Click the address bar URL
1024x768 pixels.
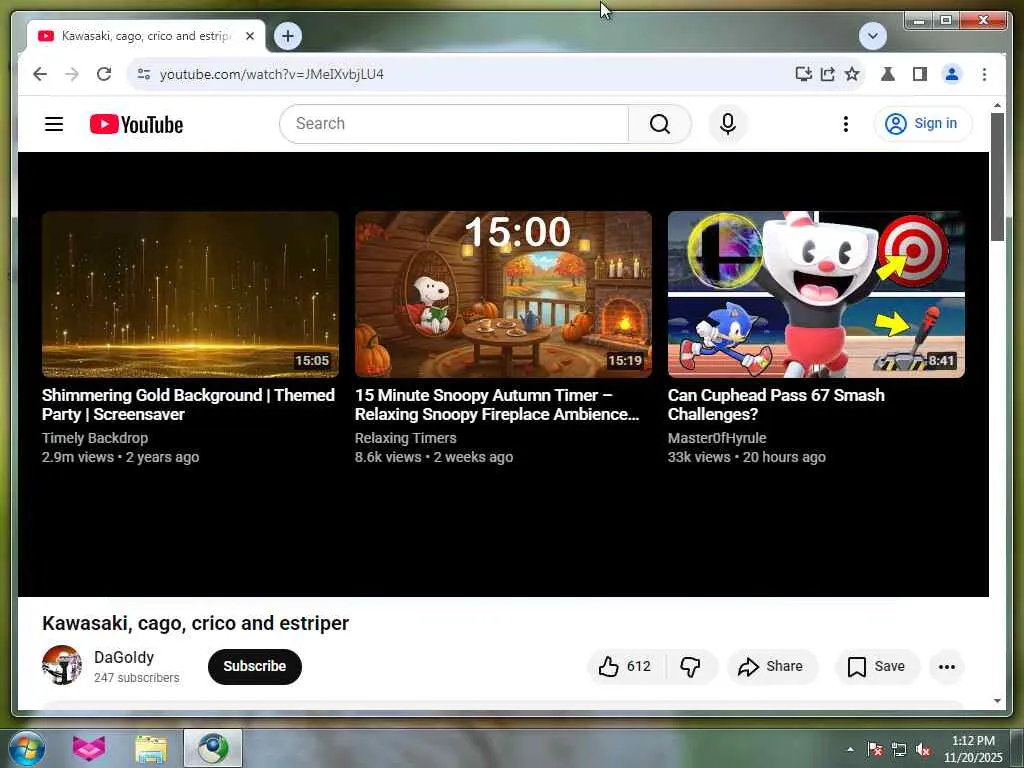pyautogui.click(x=272, y=74)
